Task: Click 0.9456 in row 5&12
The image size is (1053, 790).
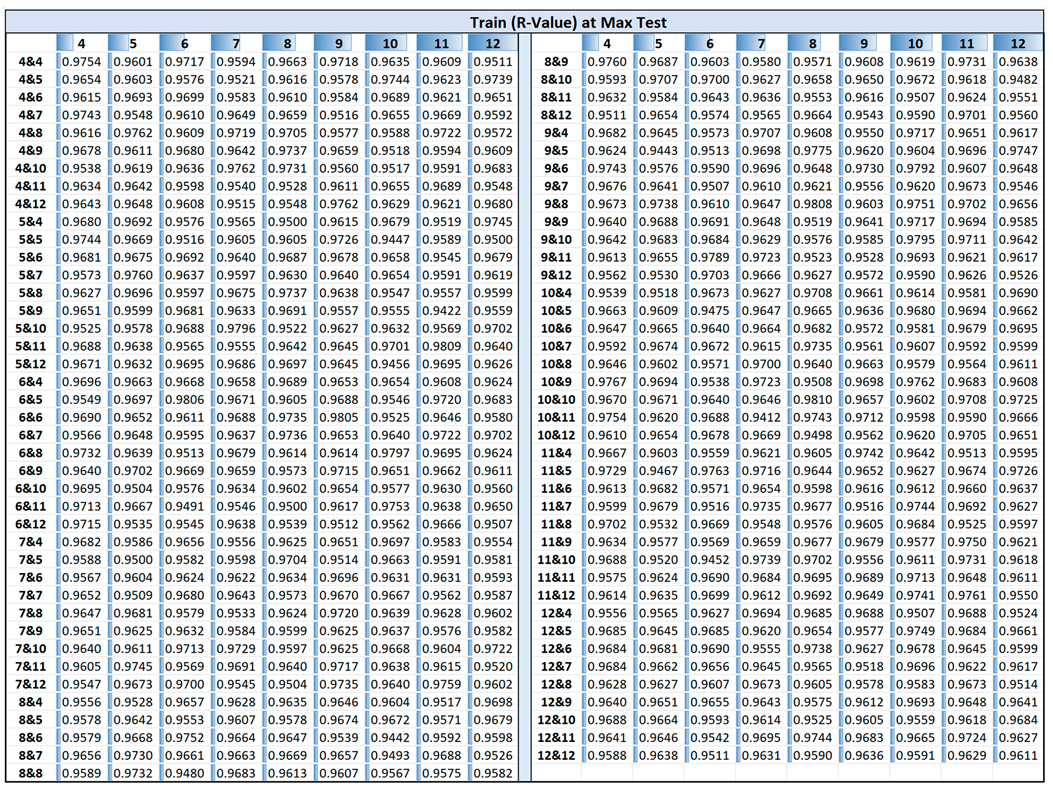Action: pyautogui.click(x=390, y=364)
